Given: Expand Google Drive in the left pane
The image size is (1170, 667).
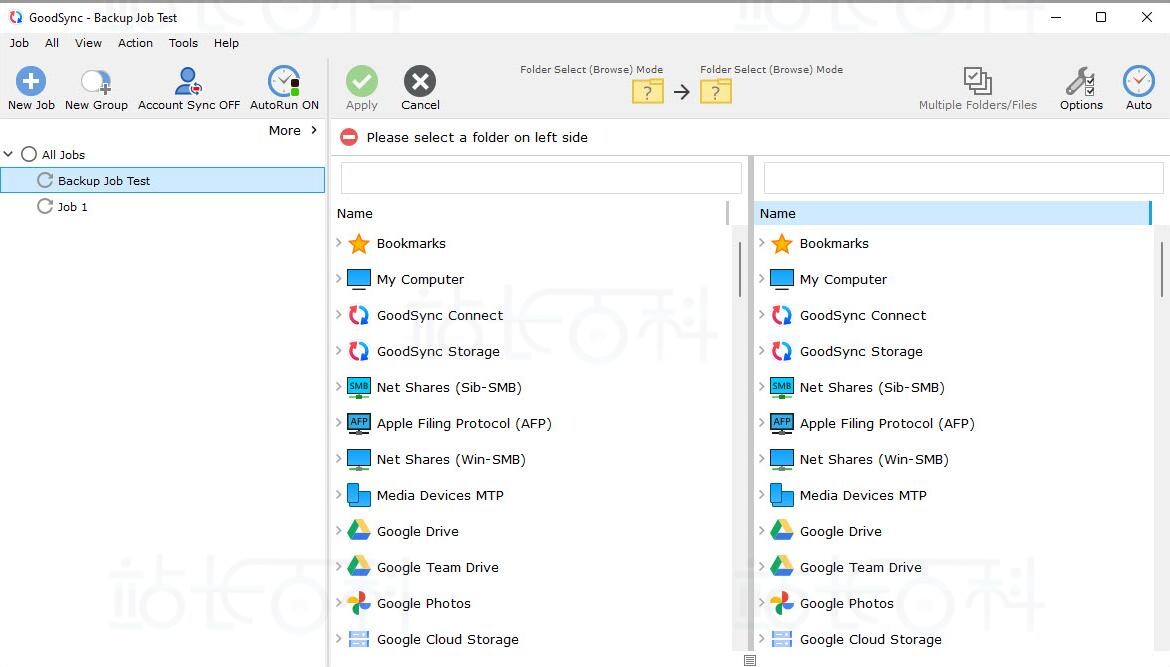Looking at the screenshot, I should (339, 530).
